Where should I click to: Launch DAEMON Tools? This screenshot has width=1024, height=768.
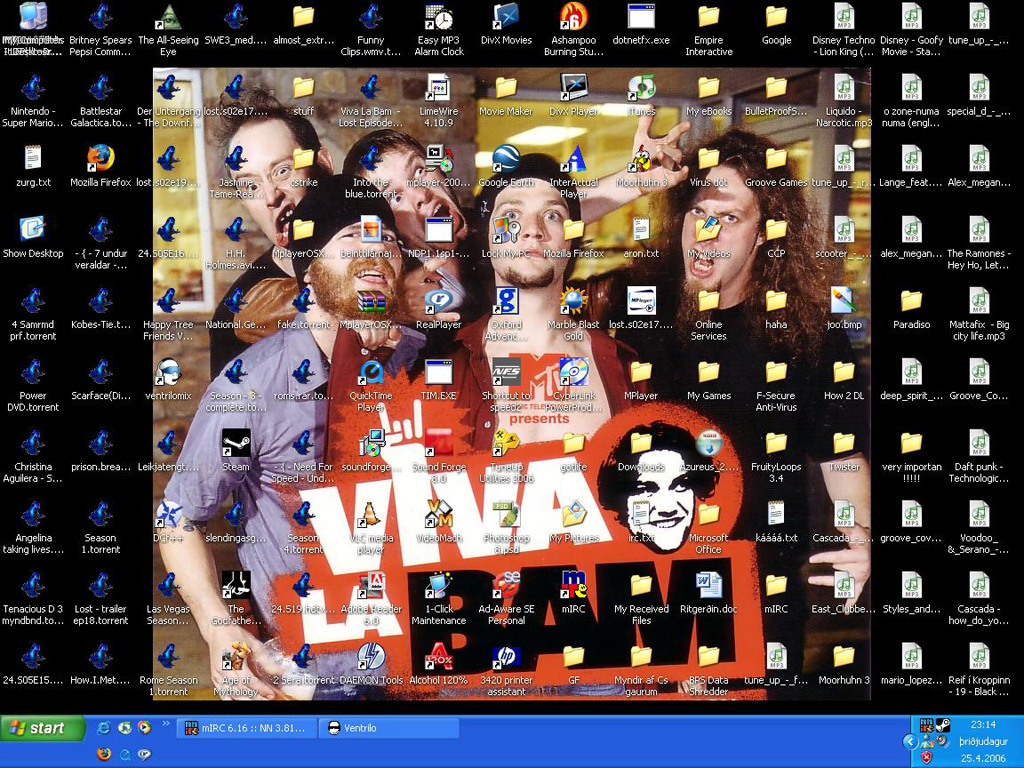pos(371,665)
